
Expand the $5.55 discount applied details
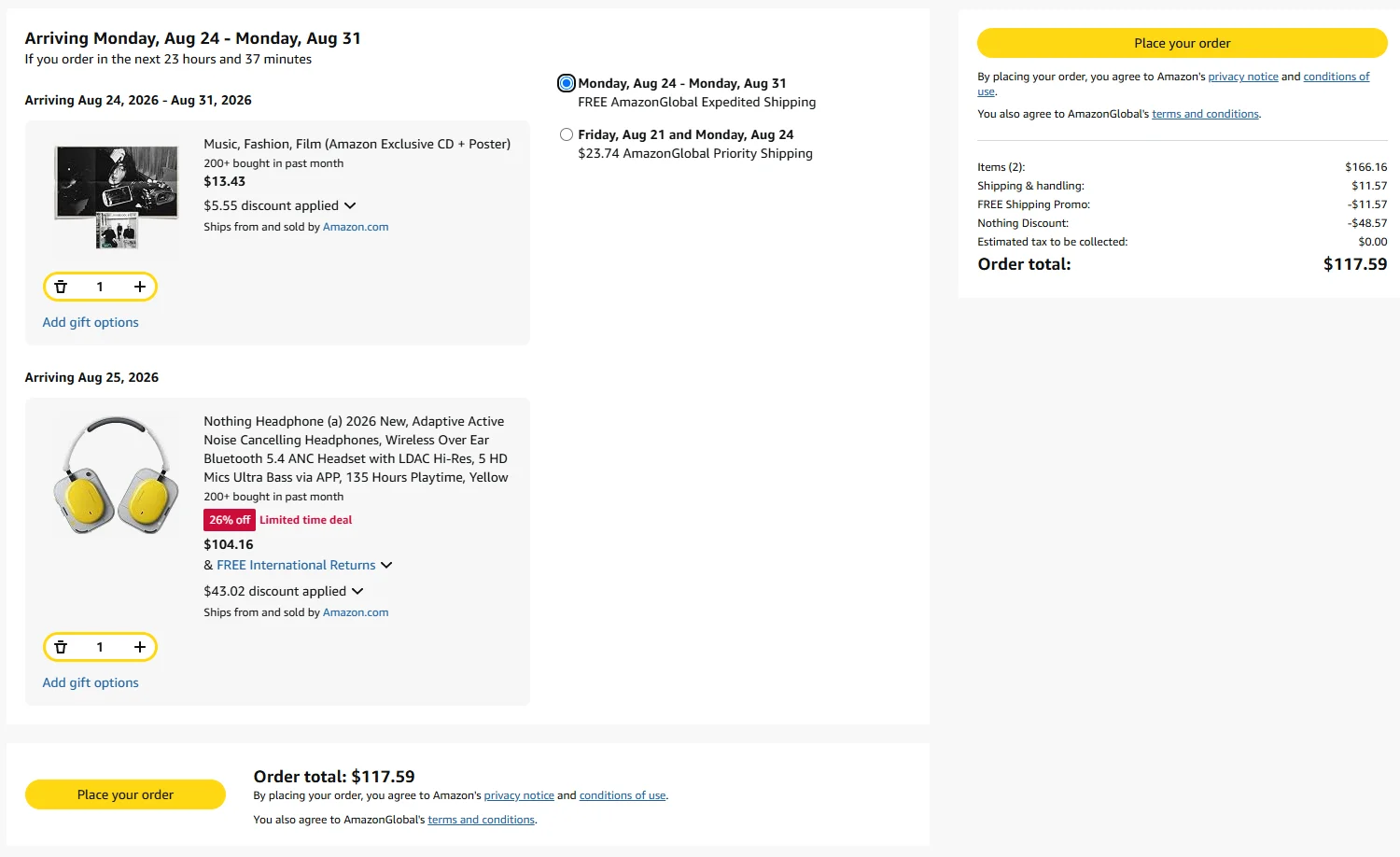(350, 205)
